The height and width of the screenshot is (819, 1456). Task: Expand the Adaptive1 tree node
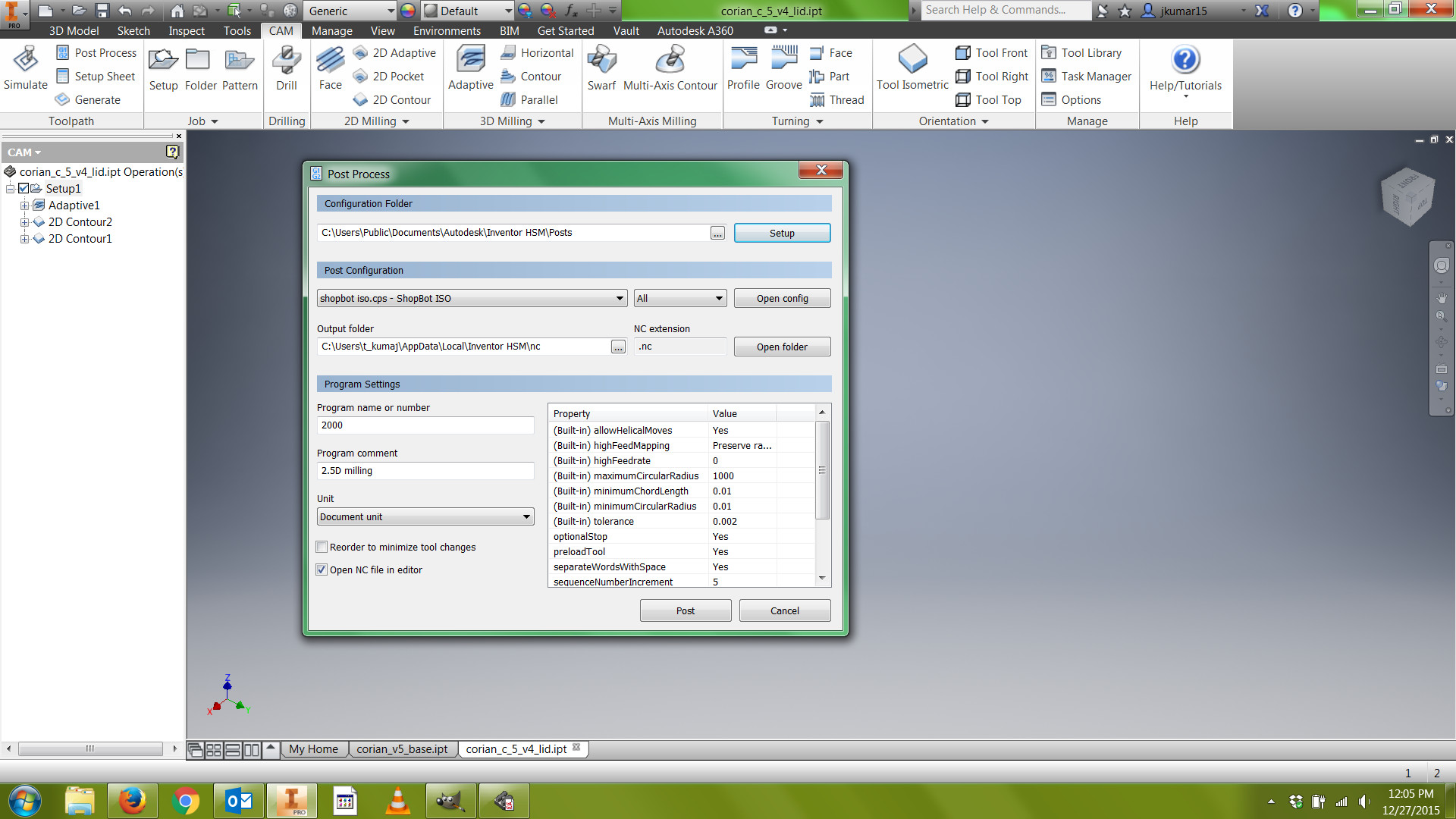click(x=24, y=206)
